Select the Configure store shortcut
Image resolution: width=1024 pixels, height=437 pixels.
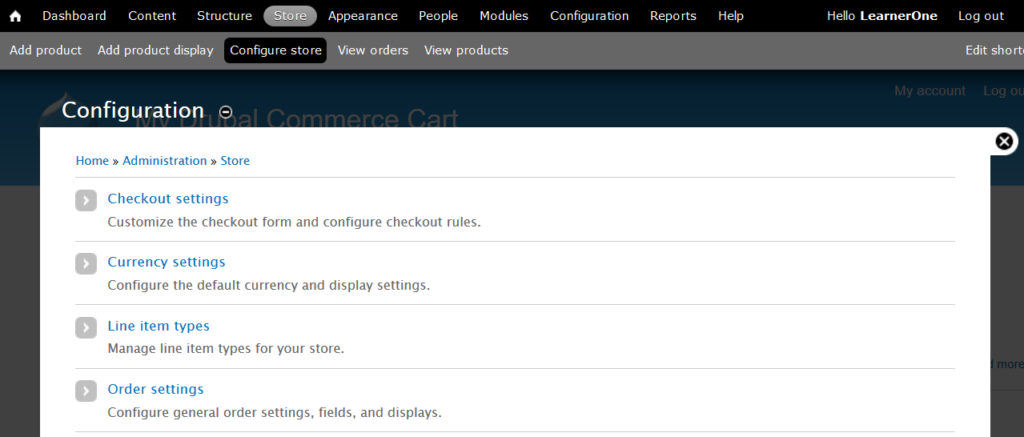(276, 50)
